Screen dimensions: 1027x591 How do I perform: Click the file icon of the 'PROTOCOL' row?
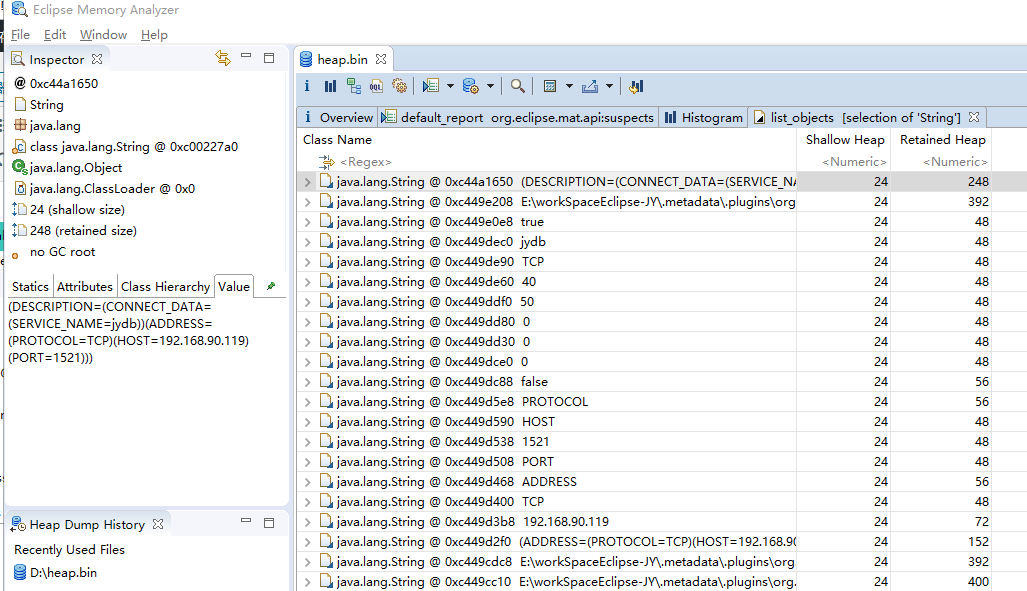(x=326, y=401)
